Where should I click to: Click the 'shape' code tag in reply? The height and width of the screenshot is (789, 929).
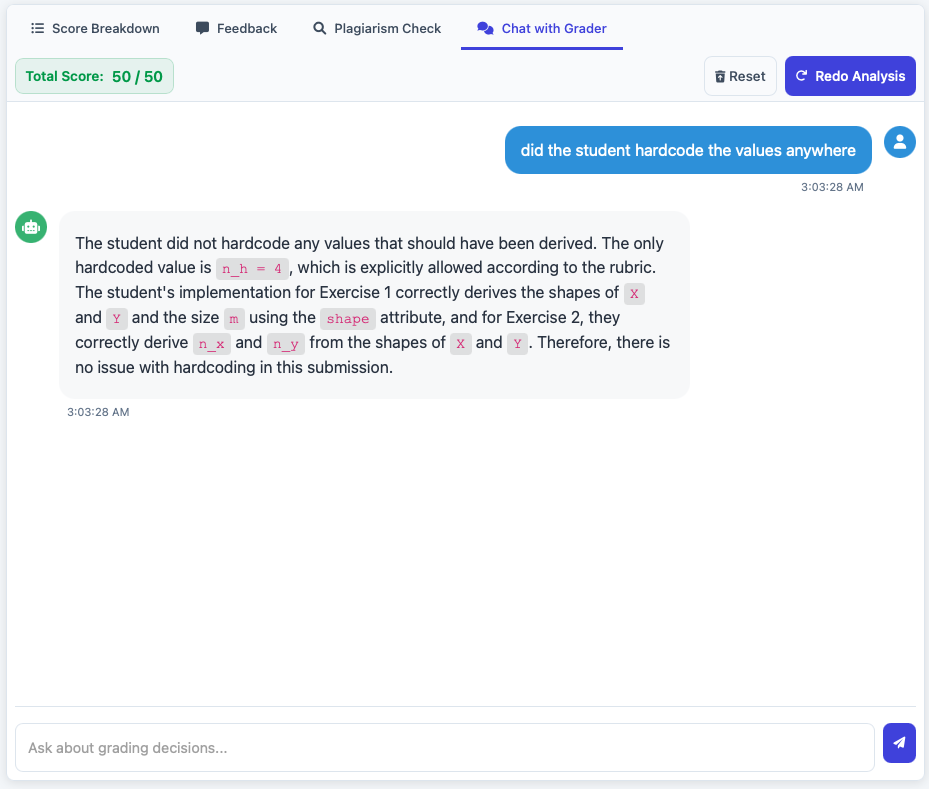click(347, 318)
